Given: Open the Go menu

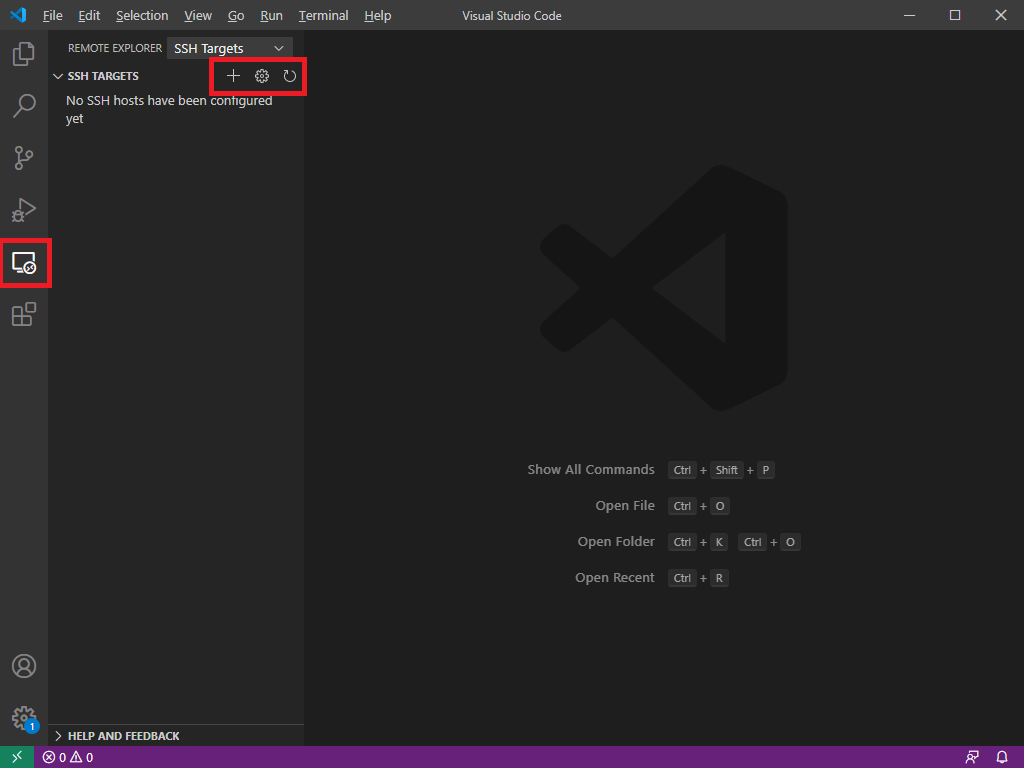Looking at the screenshot, I should [236, 16].
